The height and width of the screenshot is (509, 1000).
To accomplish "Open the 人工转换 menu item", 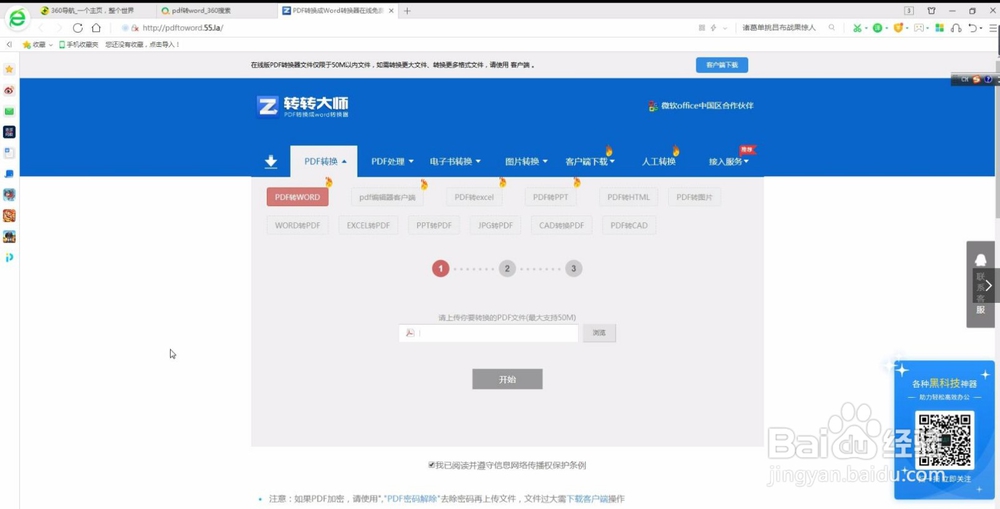I will point(659,161).
